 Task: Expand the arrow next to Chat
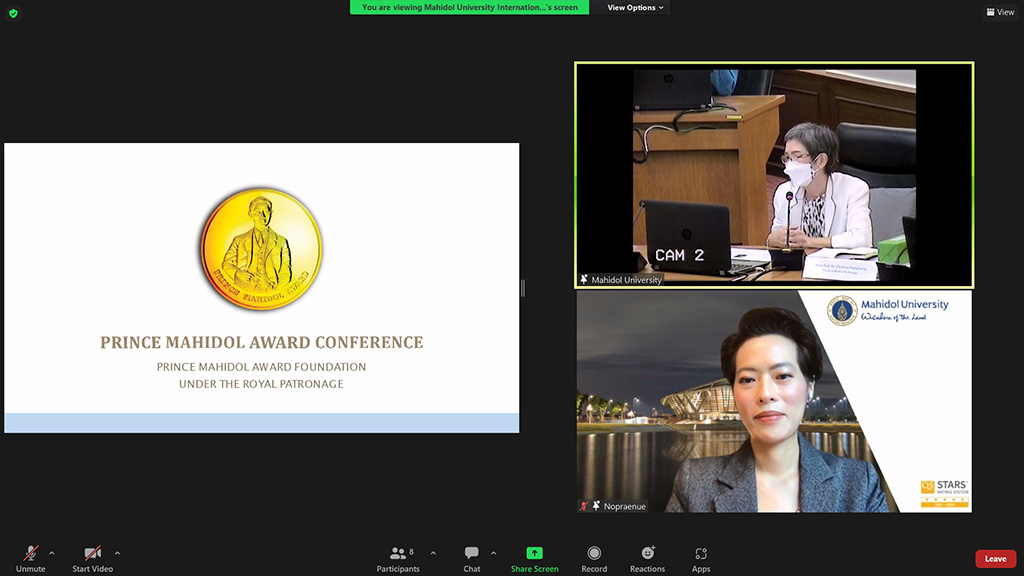coord(493,553)
